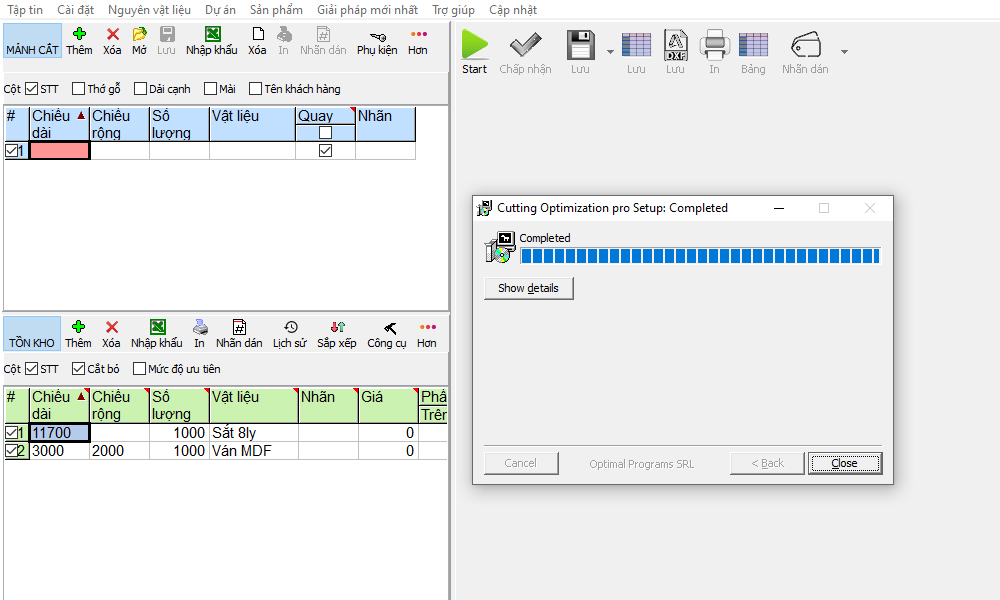Screen dimensions: 1000x600
Task: Open the Bảng table icon
Action: coord(753,45)
